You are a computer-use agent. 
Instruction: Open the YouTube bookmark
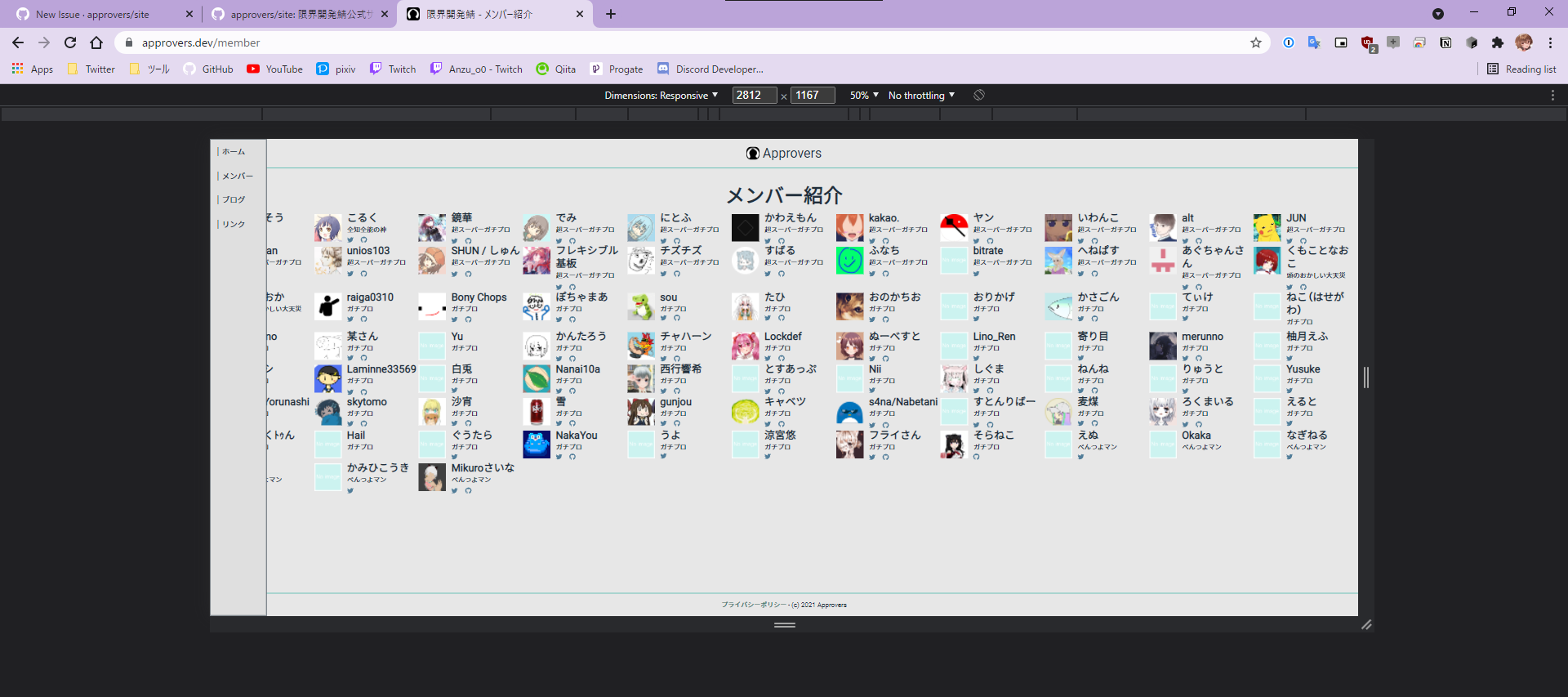[x=275, y=69]
